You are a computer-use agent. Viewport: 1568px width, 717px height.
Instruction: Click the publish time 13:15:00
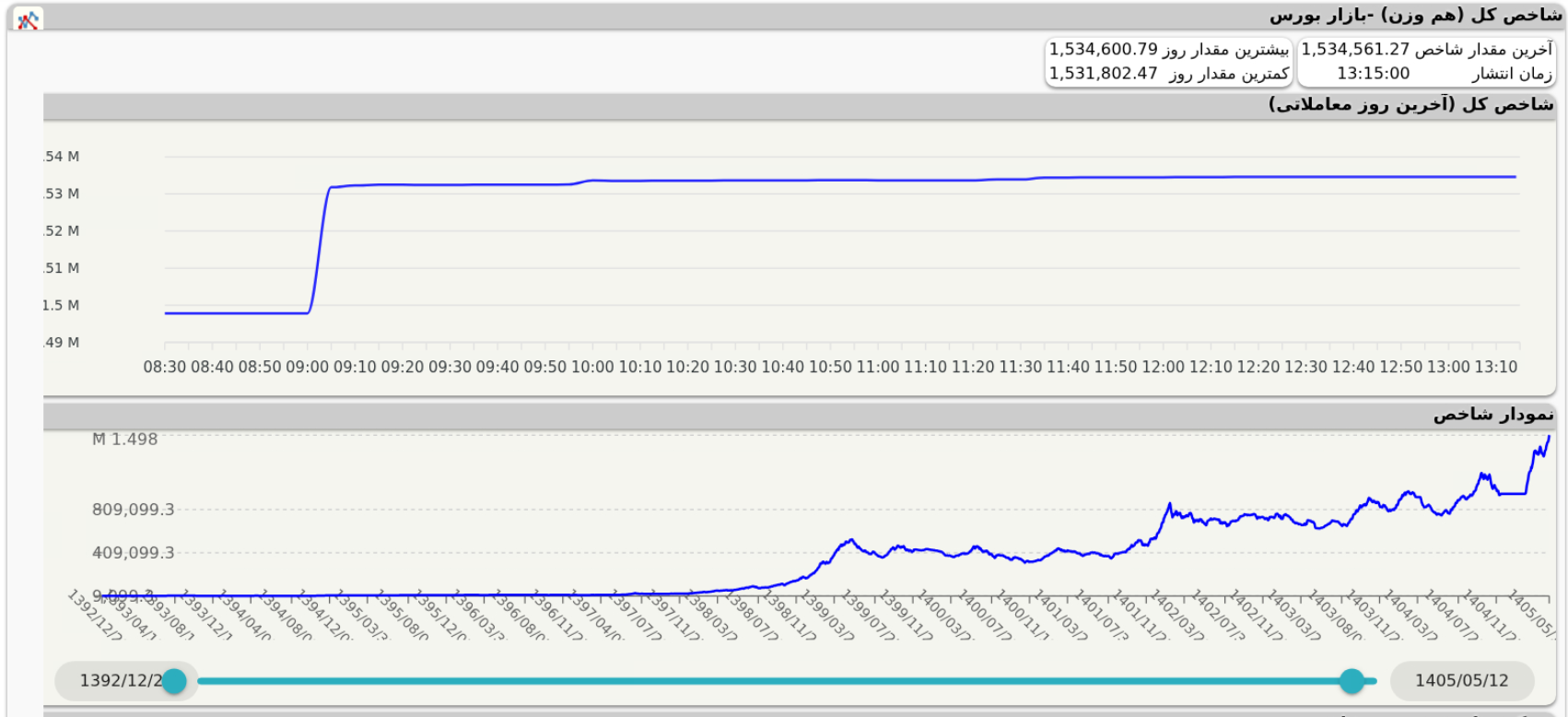tap(1373, 74)
